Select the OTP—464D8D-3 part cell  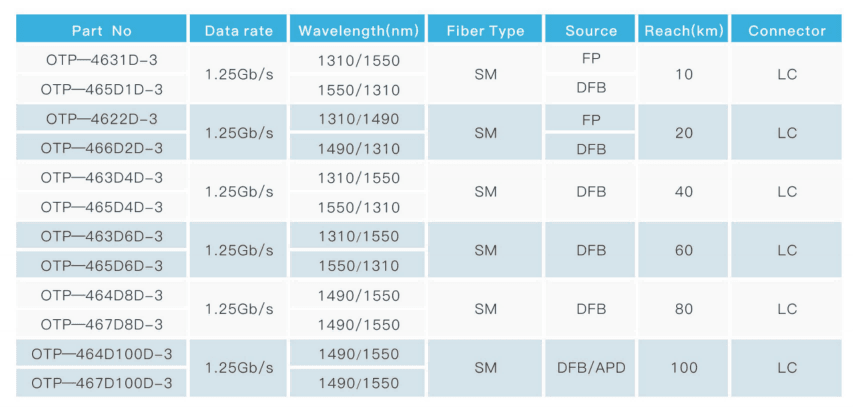101,296
